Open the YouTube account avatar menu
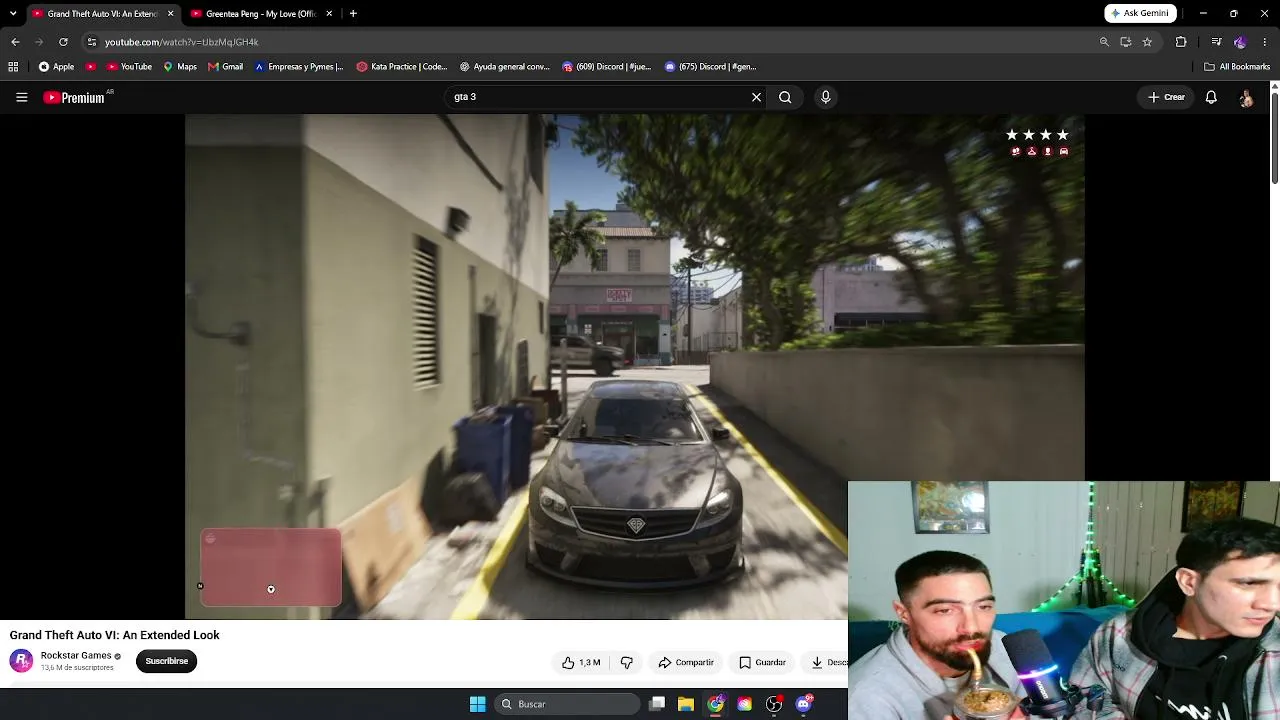The width and height of the screenshot is (1280, 720). (x=1246, y=97)
